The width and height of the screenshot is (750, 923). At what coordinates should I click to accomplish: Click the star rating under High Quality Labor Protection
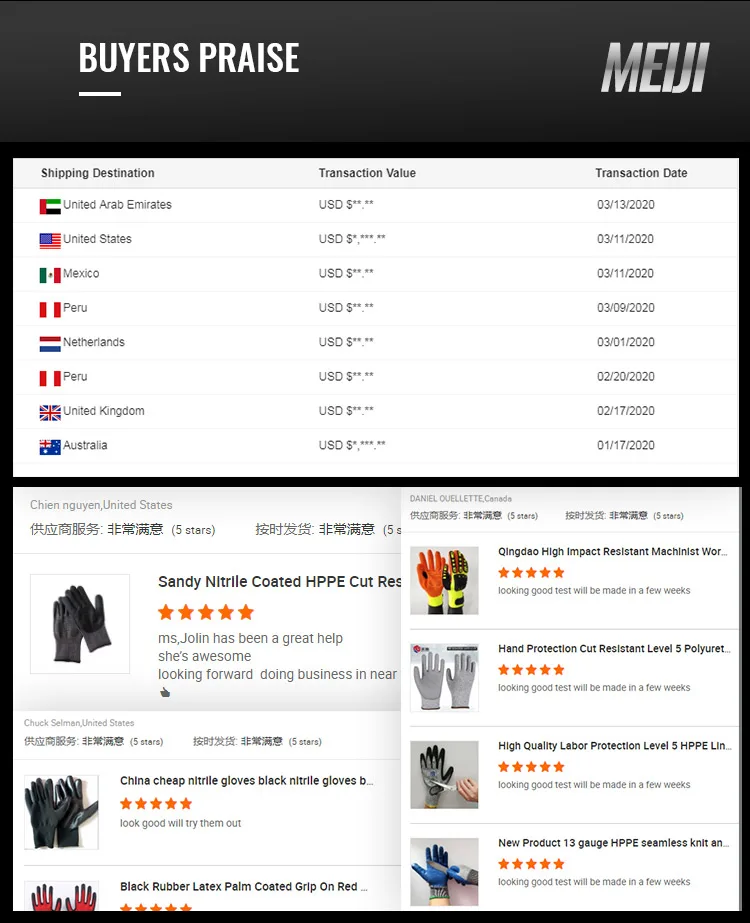tap(531, 766)
